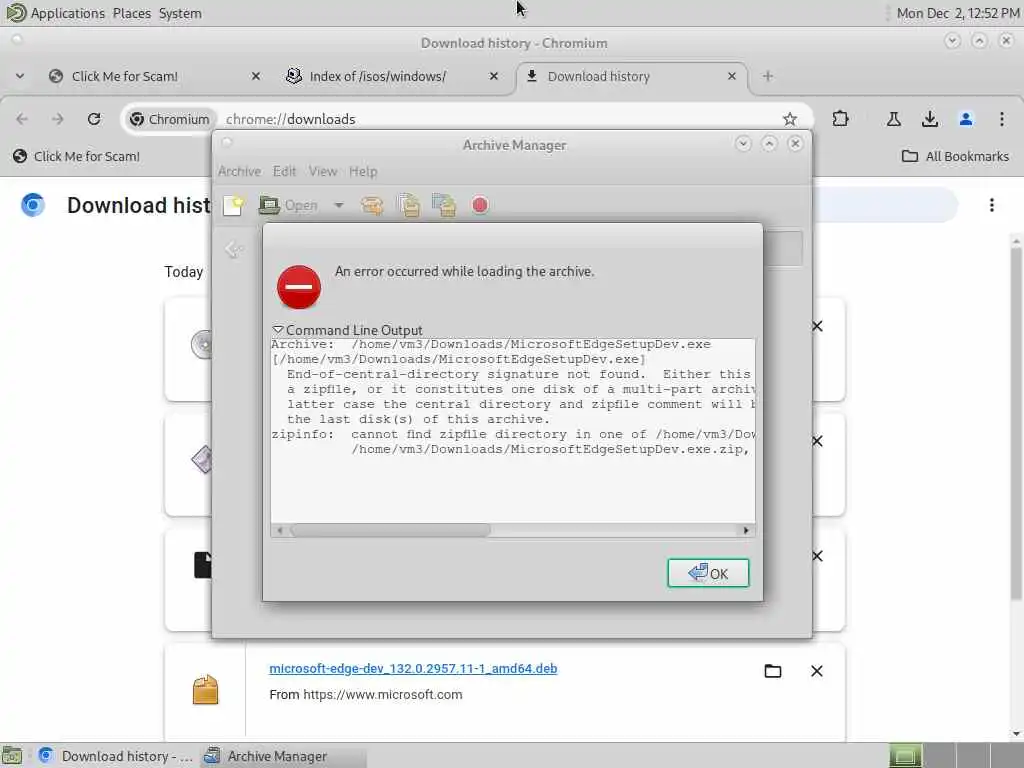The image size is (1024, 768).
Task: Click the red error icon in the dialog
Action: point(298,287)
